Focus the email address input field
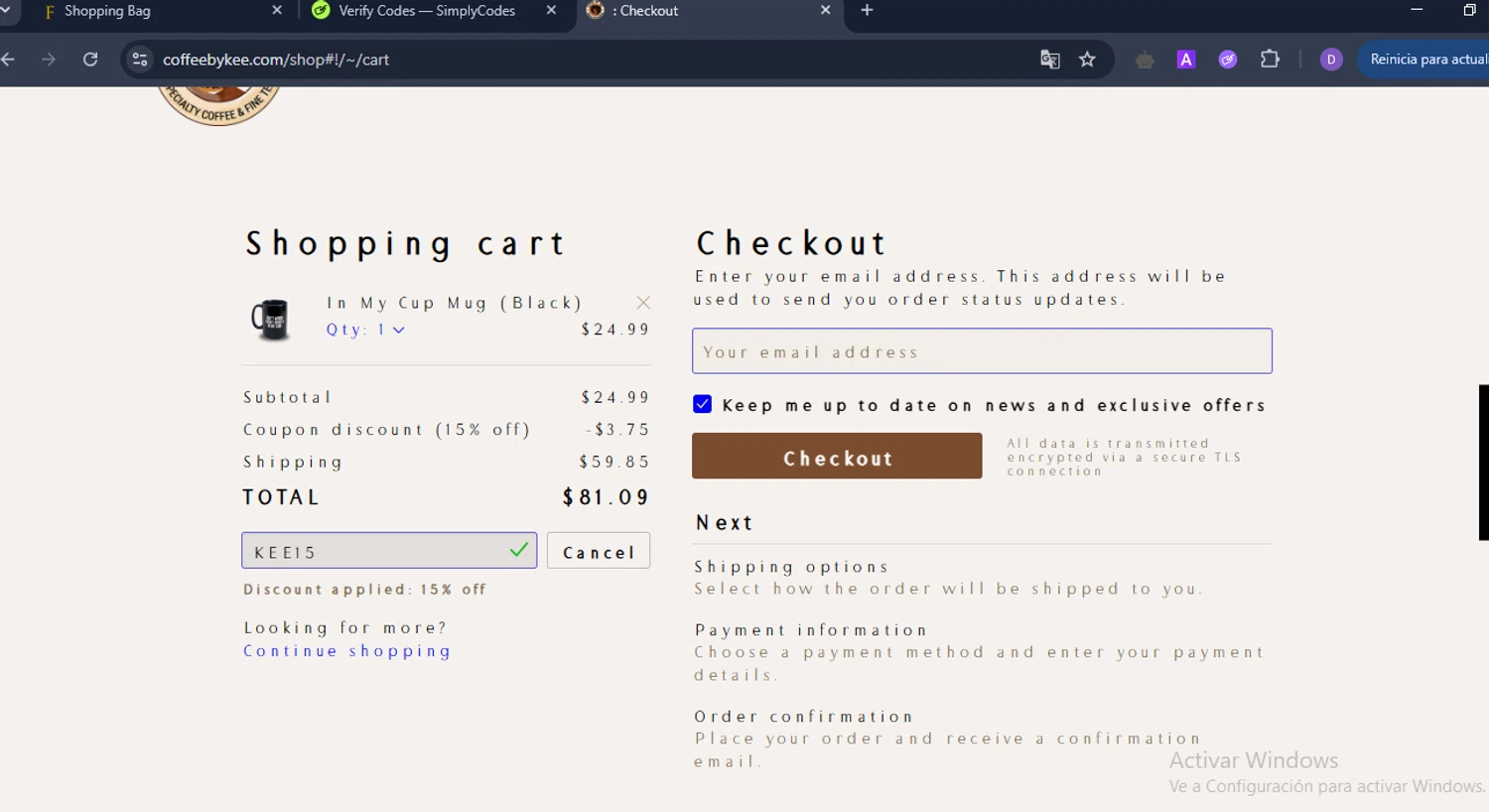The width and height of the screenshot is (1489, 812). 982,351
